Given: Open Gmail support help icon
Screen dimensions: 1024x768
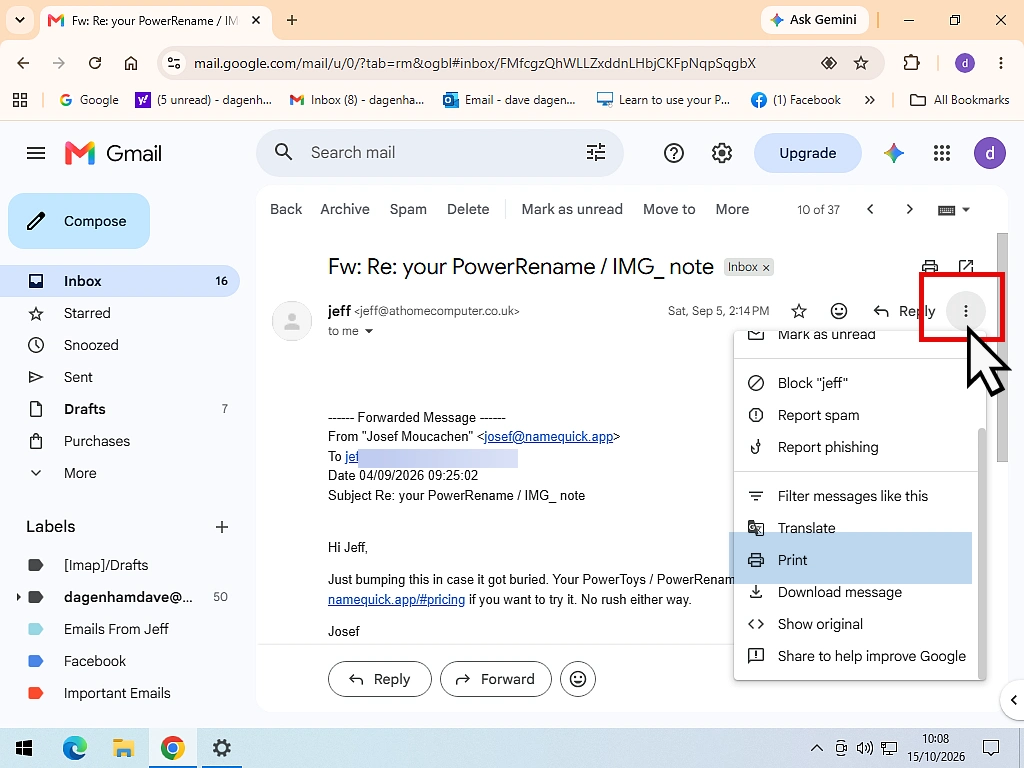Looking at the screenshot, I should click(x=673, y=153).
